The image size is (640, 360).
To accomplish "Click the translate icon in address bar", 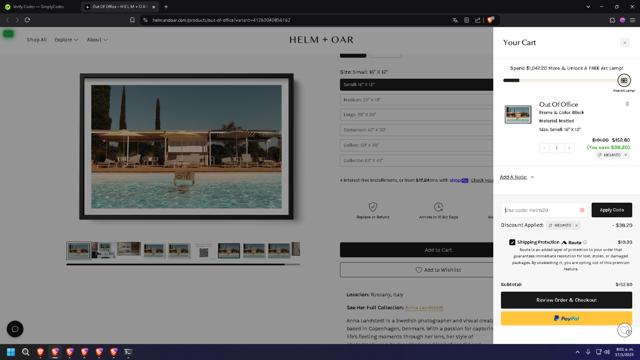I will pyautogui.click(x=455, y=20).
